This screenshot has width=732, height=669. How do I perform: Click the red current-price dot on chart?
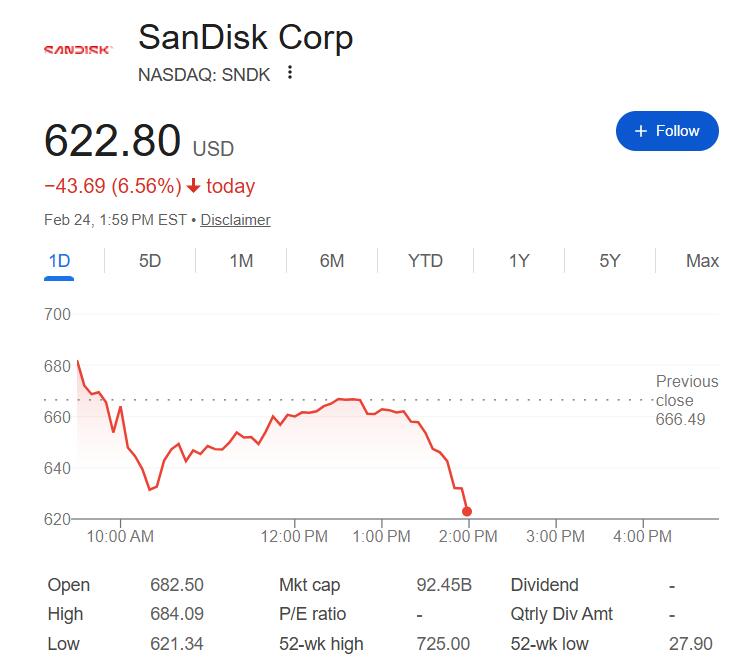pyautogui.click(x=467, y=511)
